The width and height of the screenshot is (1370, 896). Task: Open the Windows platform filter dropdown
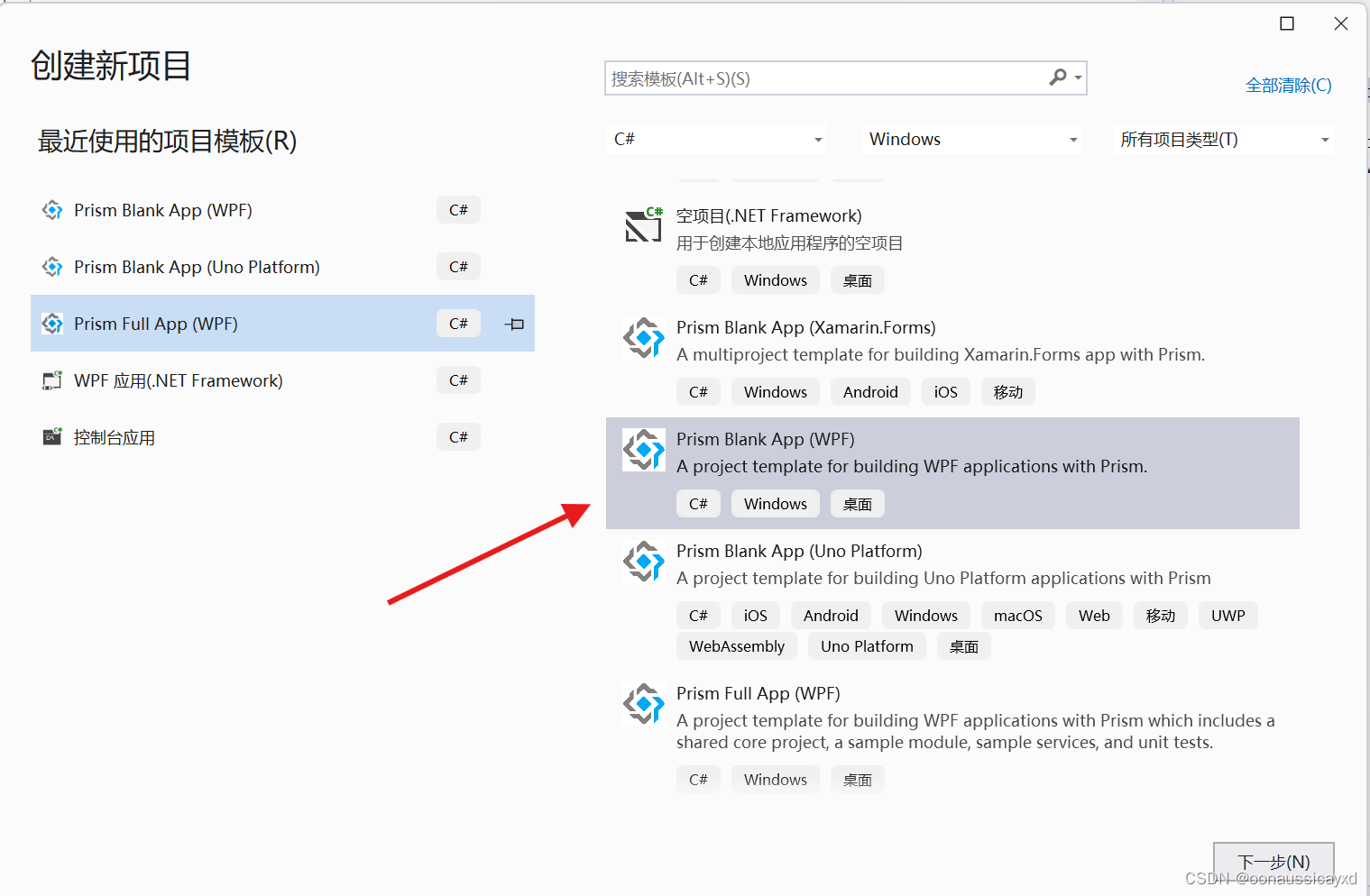pyautogui.click(x=971, y=139)
